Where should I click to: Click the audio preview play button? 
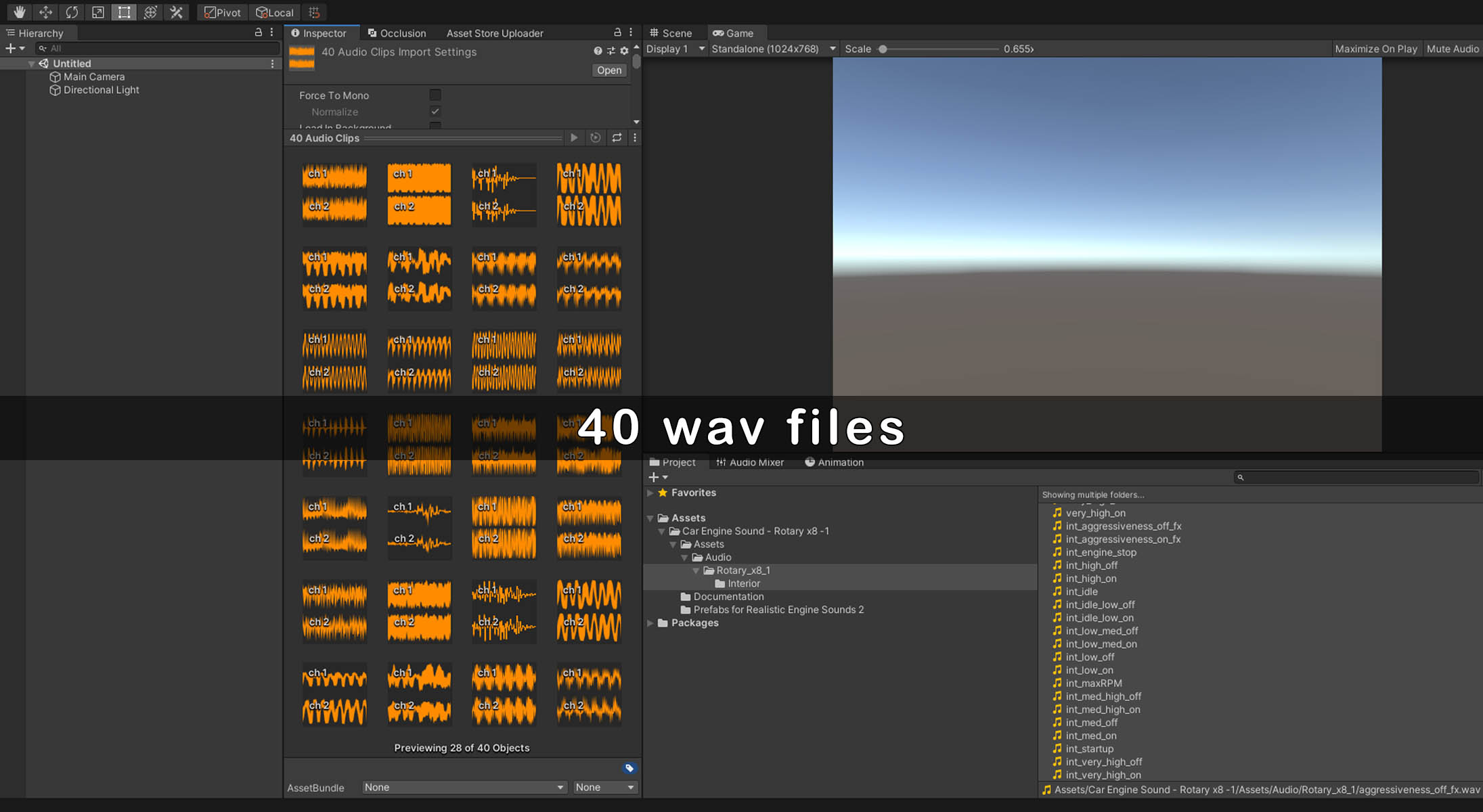point(574,137)
